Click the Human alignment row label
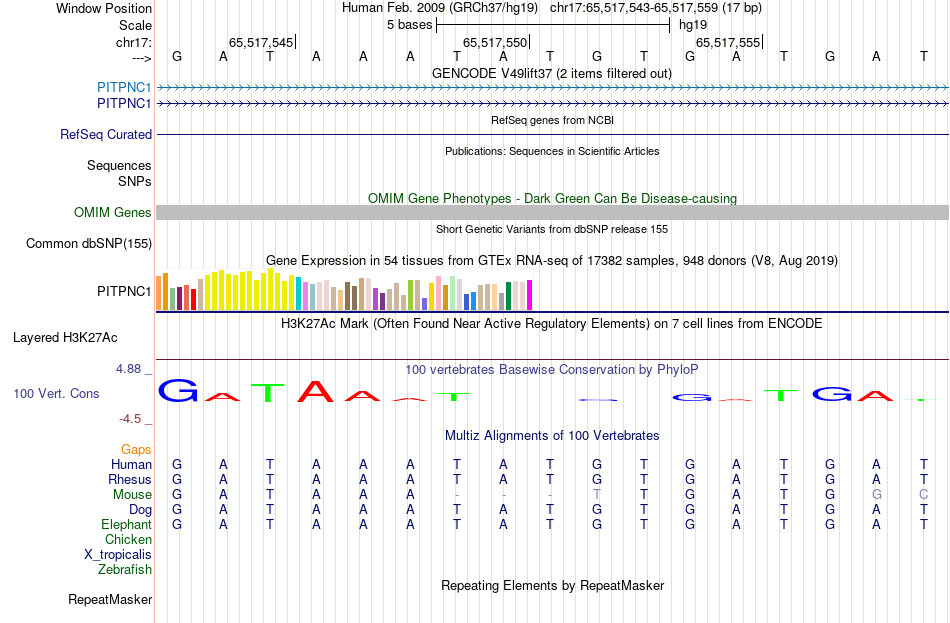The image size is (950, 623). point(131,464)
